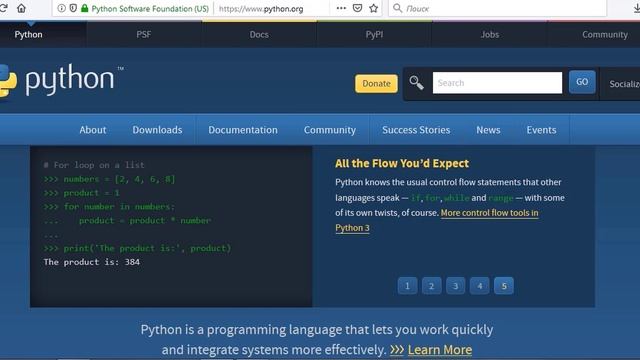Viewport: 640px width, 360px height.
Task: Switch to the Docs top tab
Action: (259, 35)
